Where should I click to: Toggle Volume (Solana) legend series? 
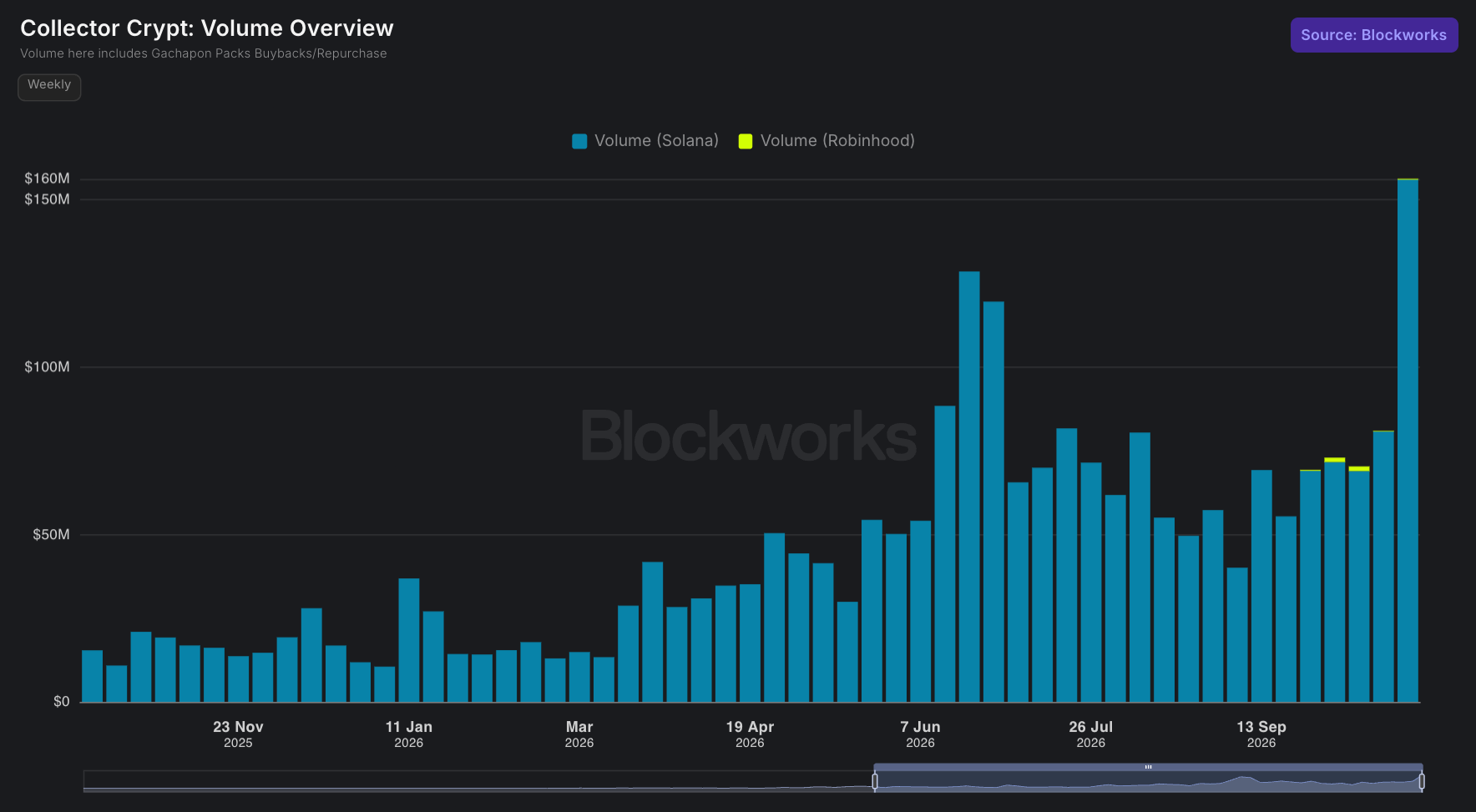[x=645, y=141]
